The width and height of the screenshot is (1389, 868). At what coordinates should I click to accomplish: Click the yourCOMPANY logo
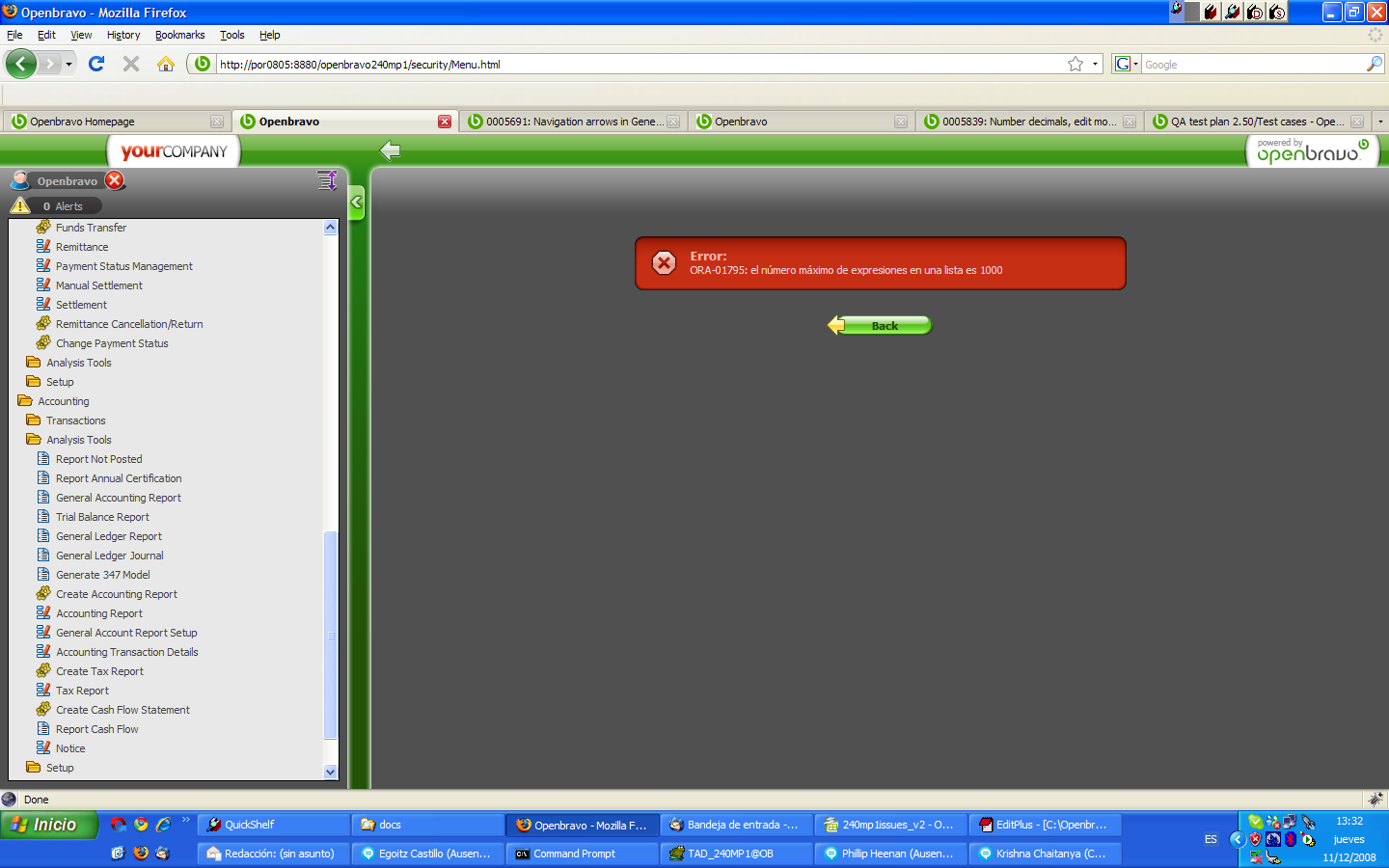pos(174,151)
